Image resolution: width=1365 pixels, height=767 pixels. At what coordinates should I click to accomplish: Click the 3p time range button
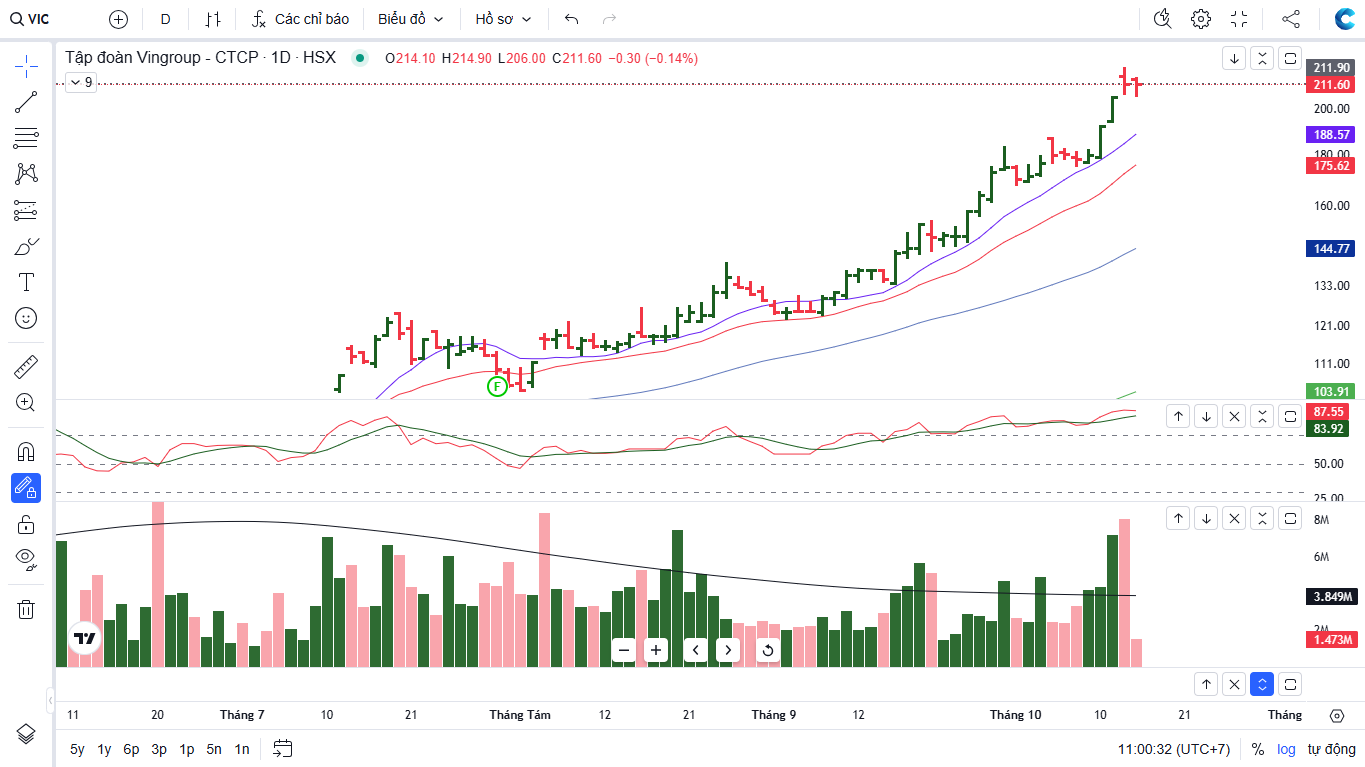(x=159, y=749)
